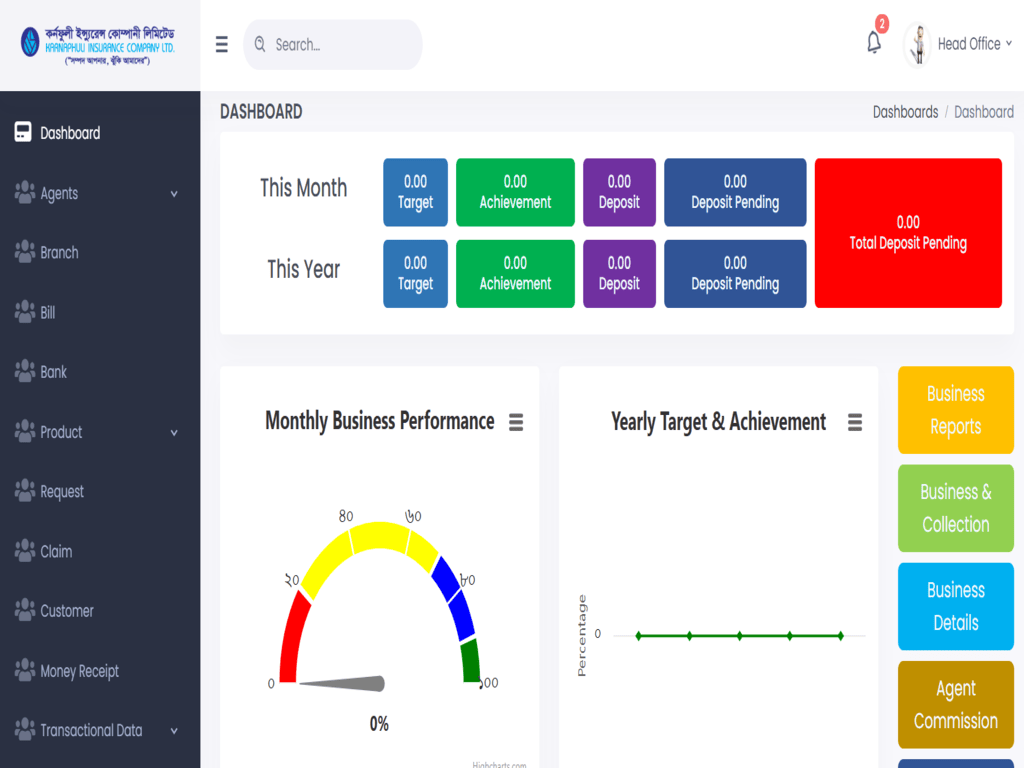Click the user profile avatar picture
The height and width of the screenshot is (768, 1024).
(917, 45)
